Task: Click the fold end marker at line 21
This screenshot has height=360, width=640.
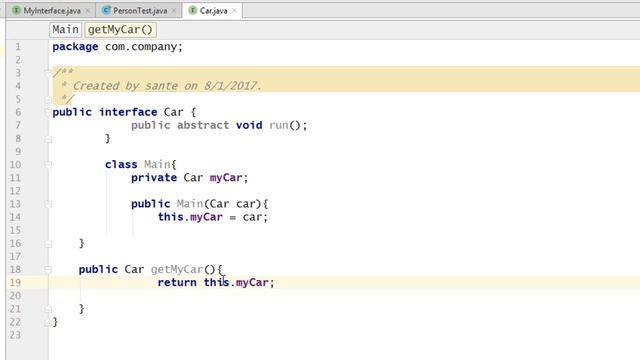Action: (x=48, y=309)
